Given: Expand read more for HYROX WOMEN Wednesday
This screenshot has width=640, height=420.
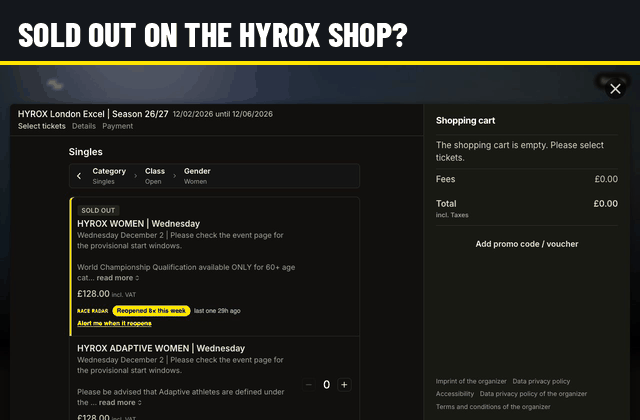Looking at the screenshot, I should [118, 278].
